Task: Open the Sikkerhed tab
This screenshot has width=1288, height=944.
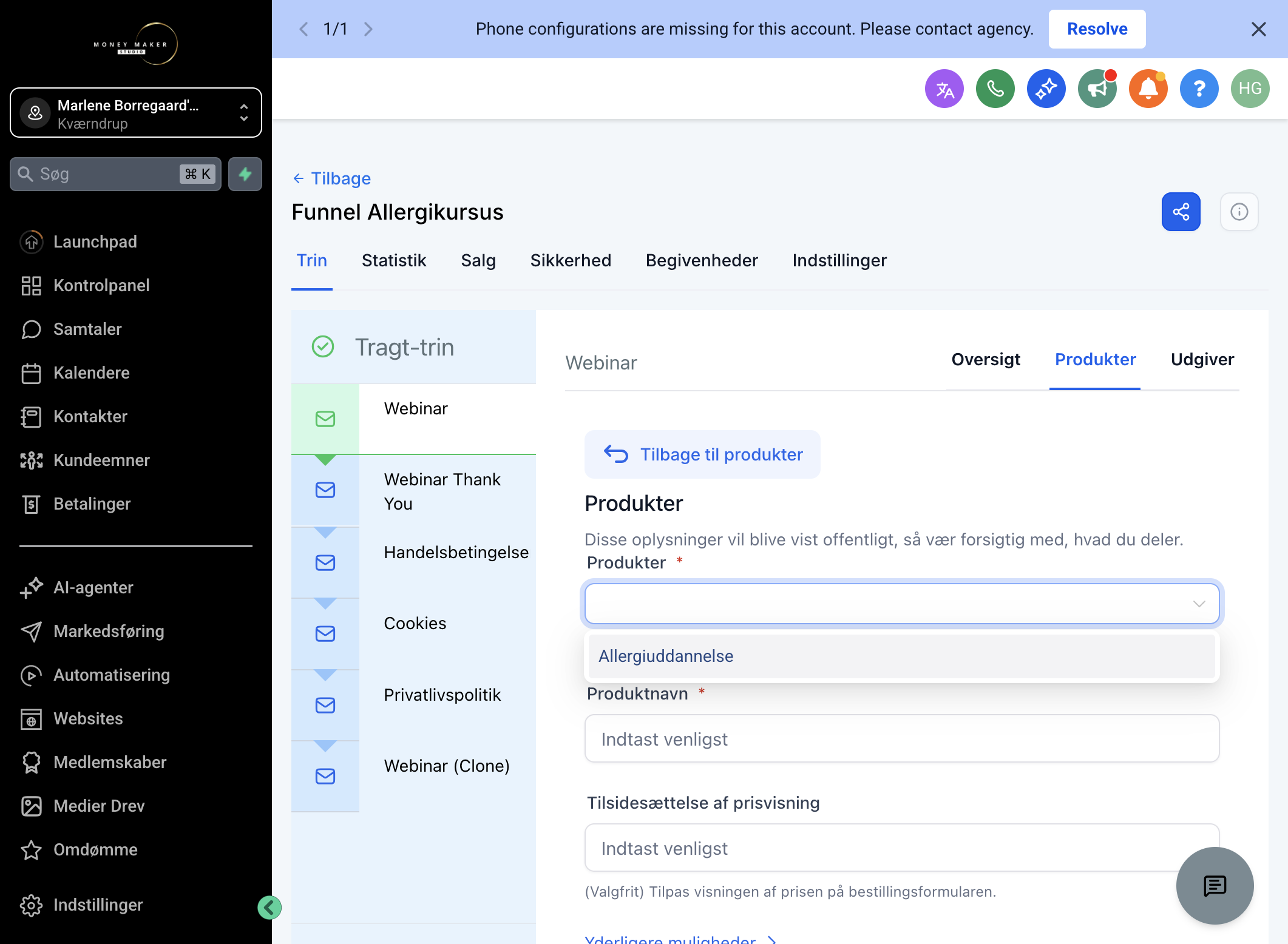Action: [571, 260]
